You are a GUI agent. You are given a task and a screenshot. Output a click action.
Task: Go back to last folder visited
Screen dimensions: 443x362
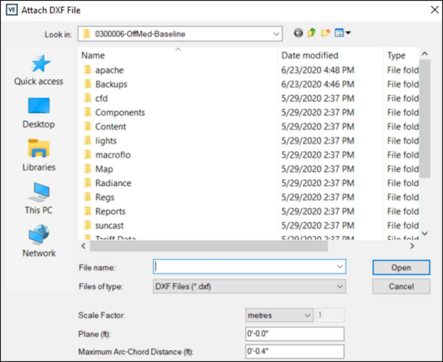[298, 33]
